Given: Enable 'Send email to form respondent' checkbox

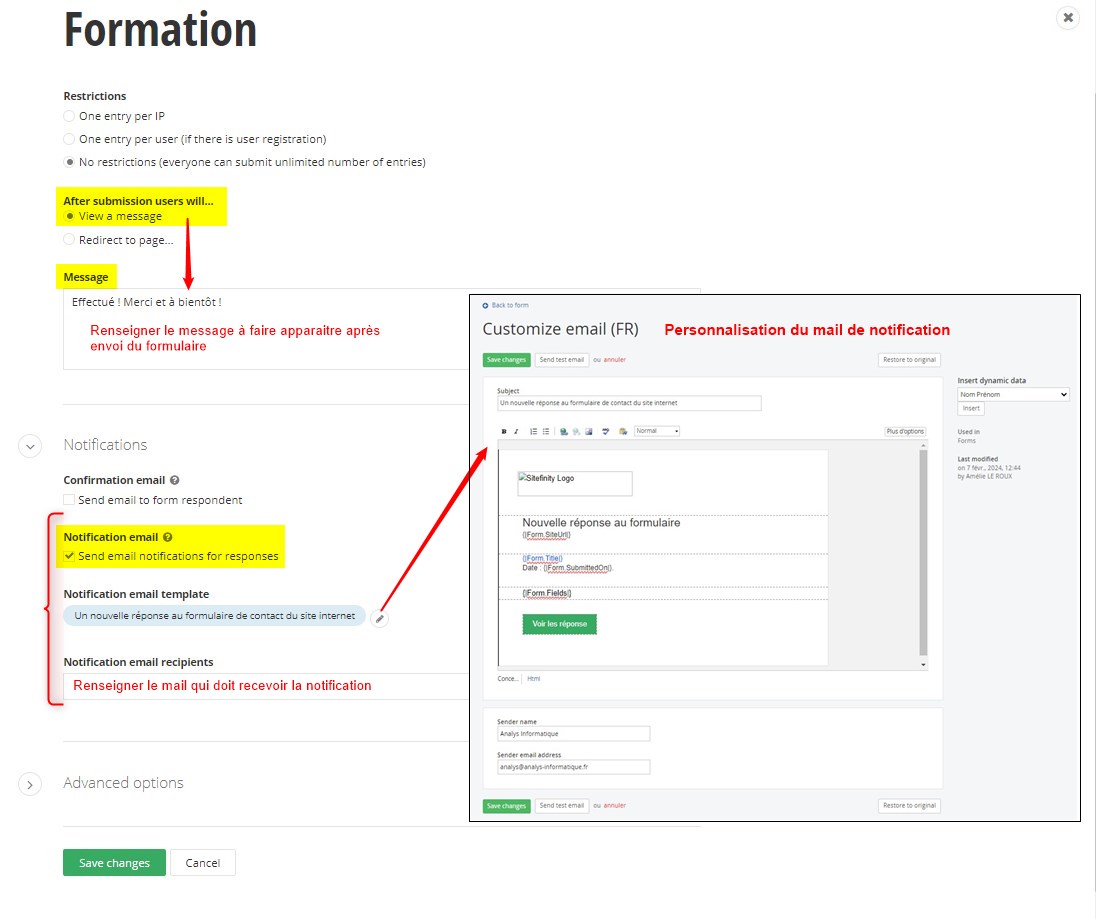Looking at the screenshot, I should [69, 500].
